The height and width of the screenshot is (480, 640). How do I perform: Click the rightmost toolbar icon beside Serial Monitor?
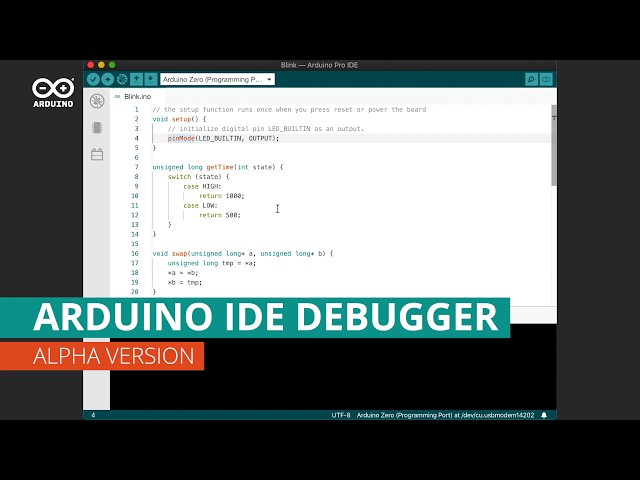pyautogui.click(x=546, y=79)
